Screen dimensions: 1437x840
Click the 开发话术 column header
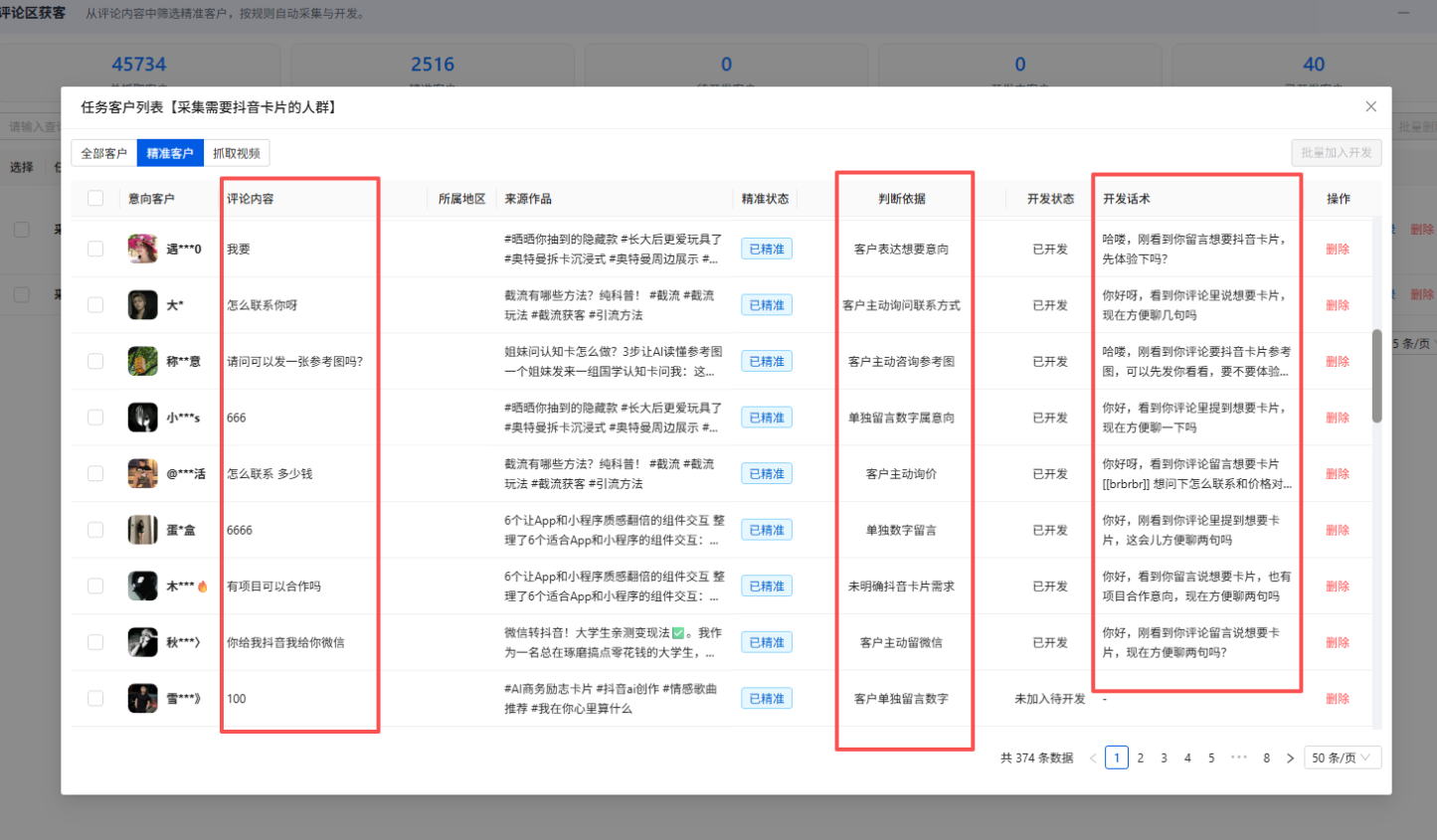[x=1127, y=199]
